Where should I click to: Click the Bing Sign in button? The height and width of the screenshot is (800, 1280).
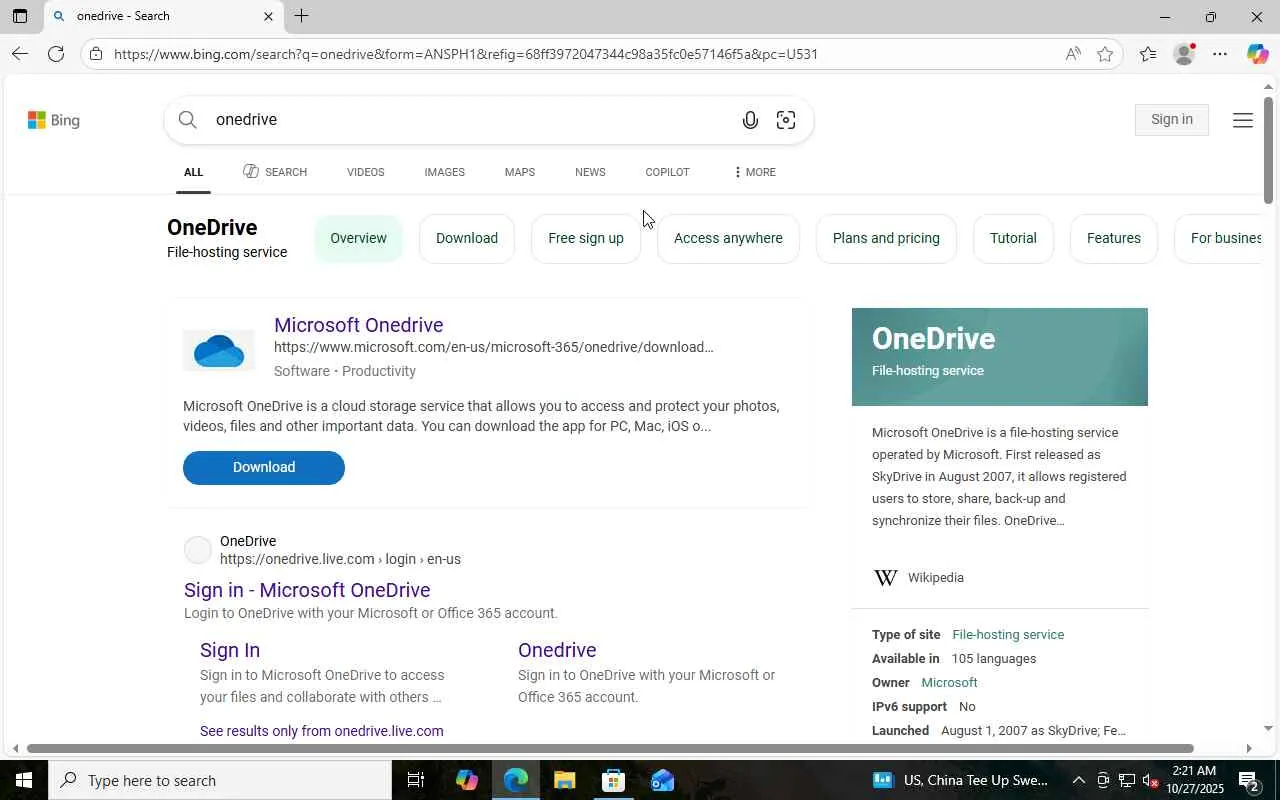(x=1171, y=120)
